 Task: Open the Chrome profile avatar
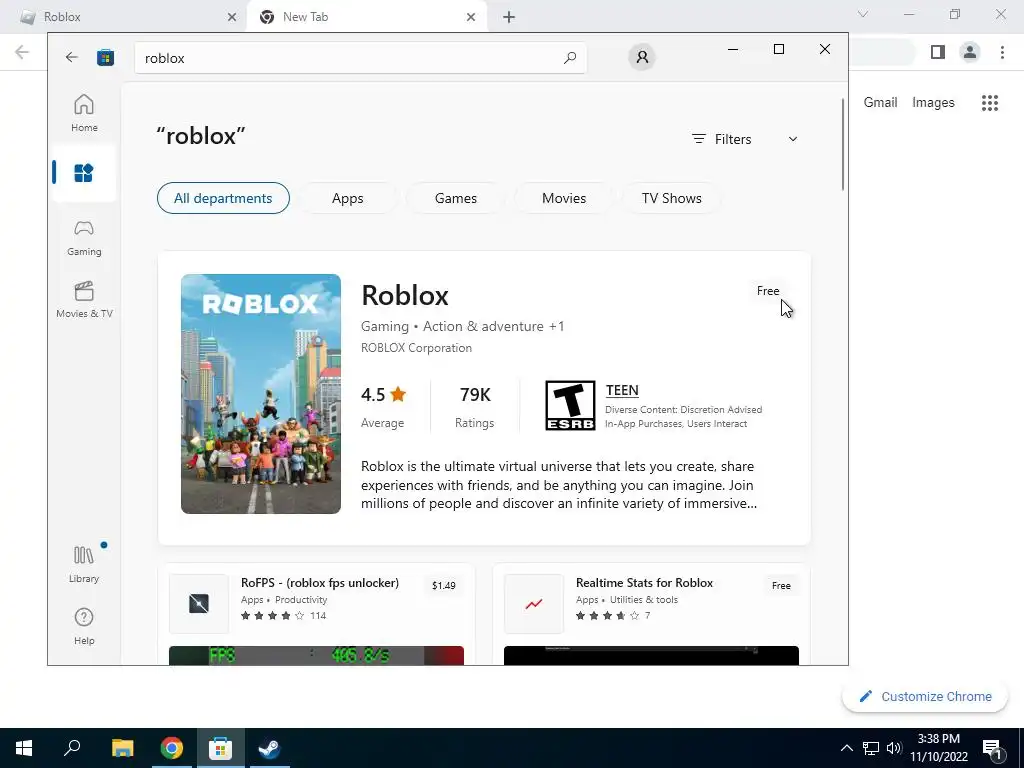(970, 52)
